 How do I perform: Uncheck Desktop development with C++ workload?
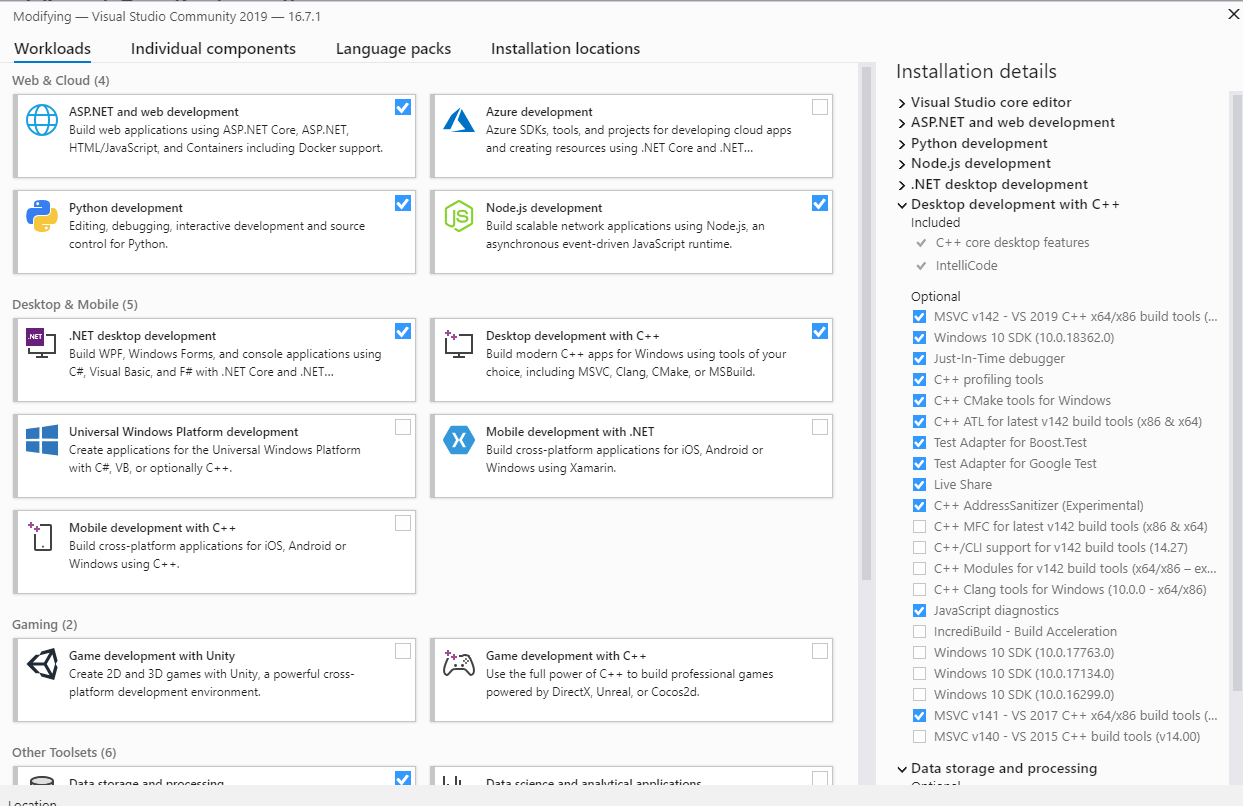(x=820, y=331)
